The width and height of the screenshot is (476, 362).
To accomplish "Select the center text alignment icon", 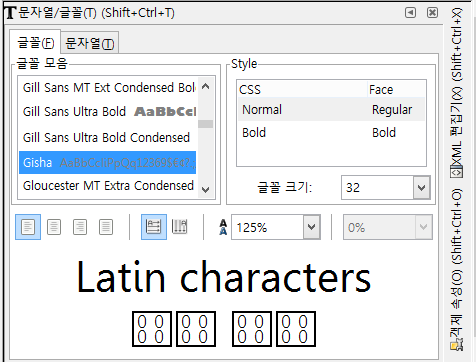I will coord(54,227).
